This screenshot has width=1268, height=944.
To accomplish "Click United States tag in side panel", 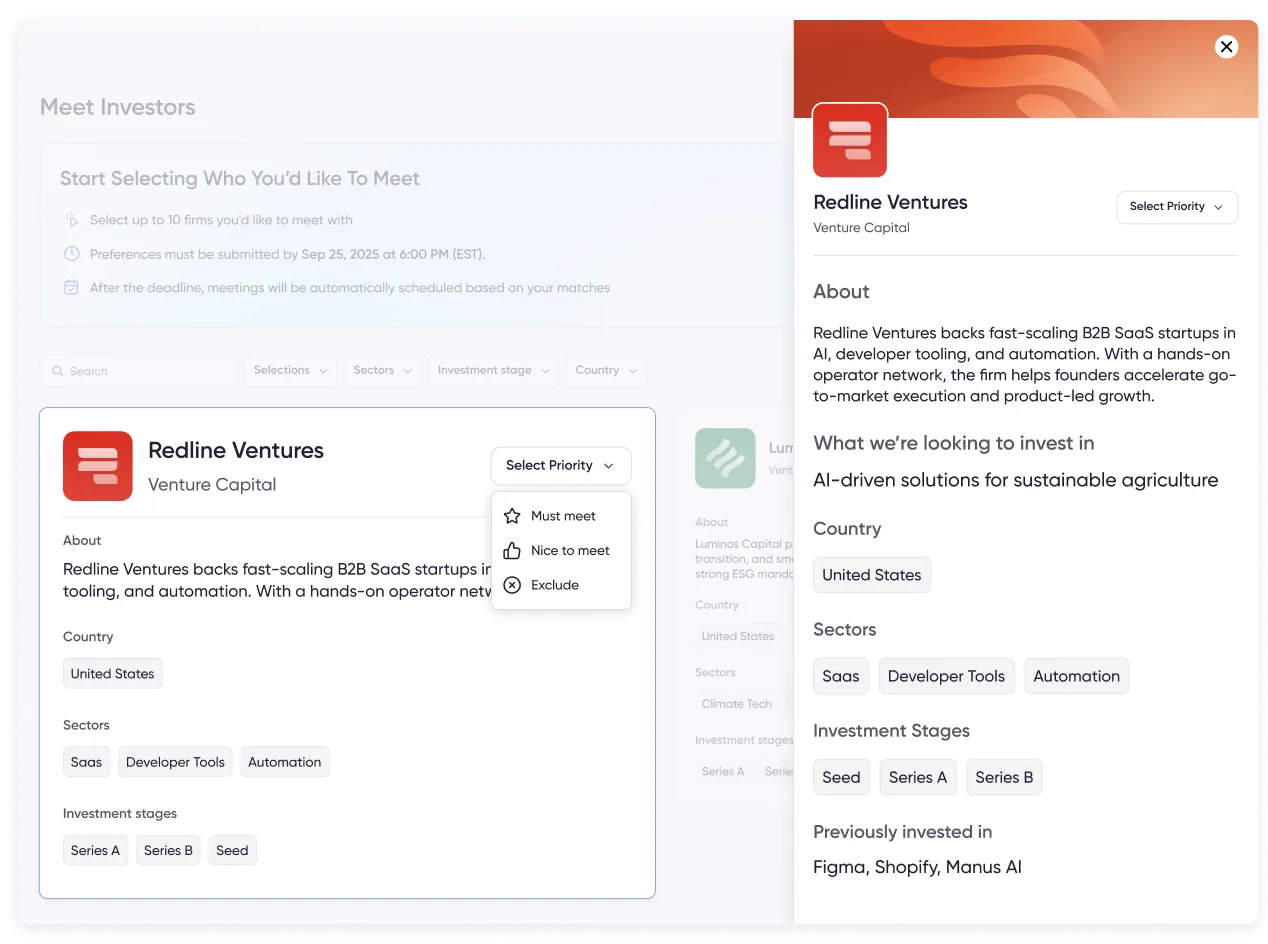I will pos(872,575).
